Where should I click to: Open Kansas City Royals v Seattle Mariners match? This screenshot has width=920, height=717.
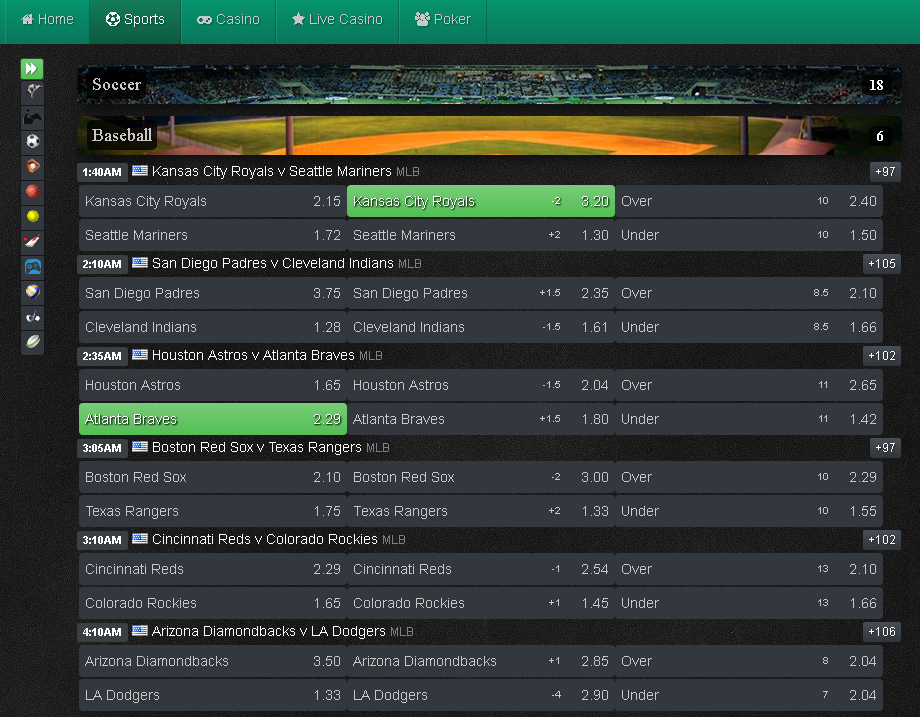coord(272,171)
